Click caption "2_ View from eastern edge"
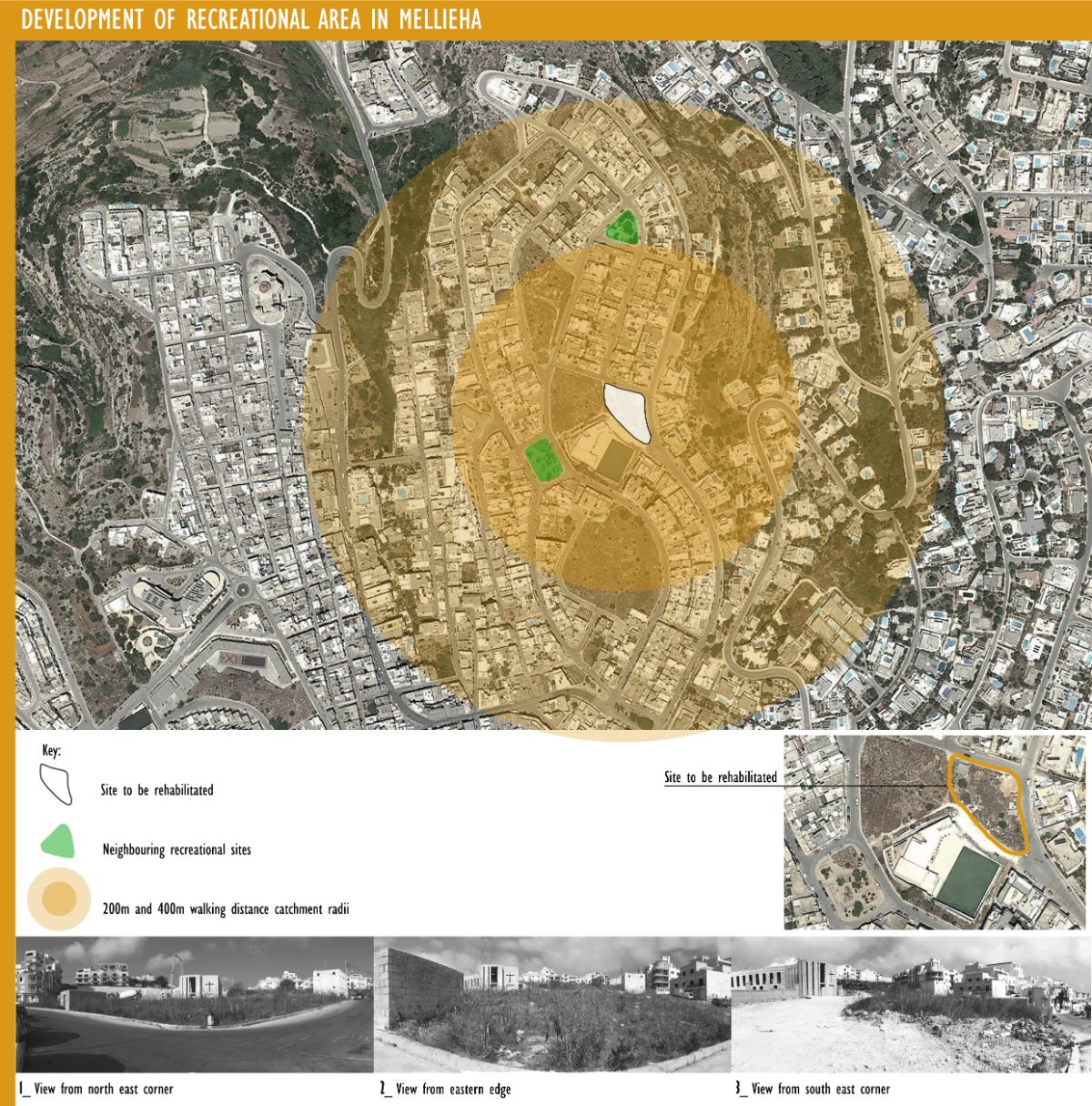This screenshot has width=1092, height=1106. coord(445,1089)
